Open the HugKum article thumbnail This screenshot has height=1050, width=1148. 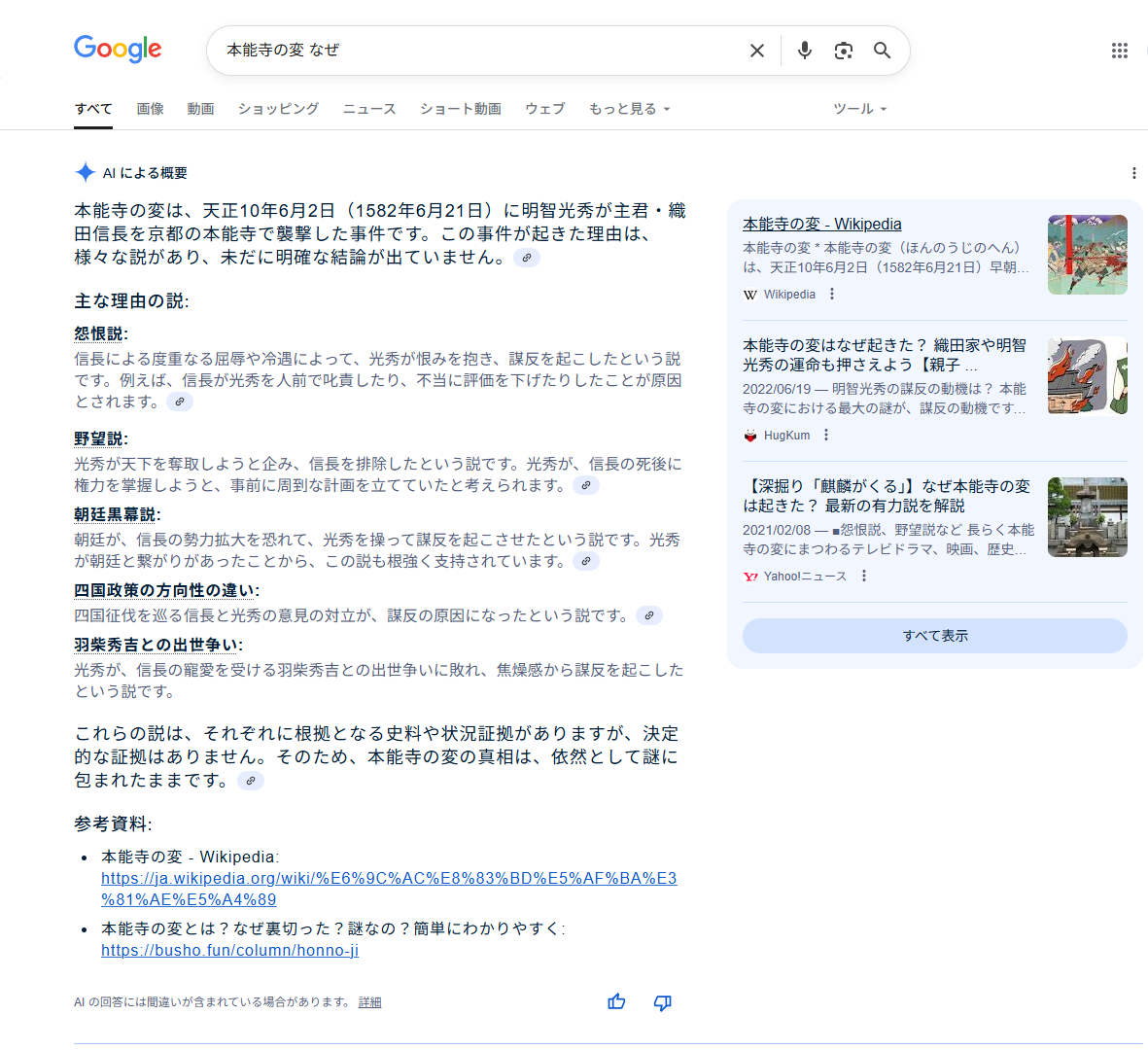pos(1087,375)
